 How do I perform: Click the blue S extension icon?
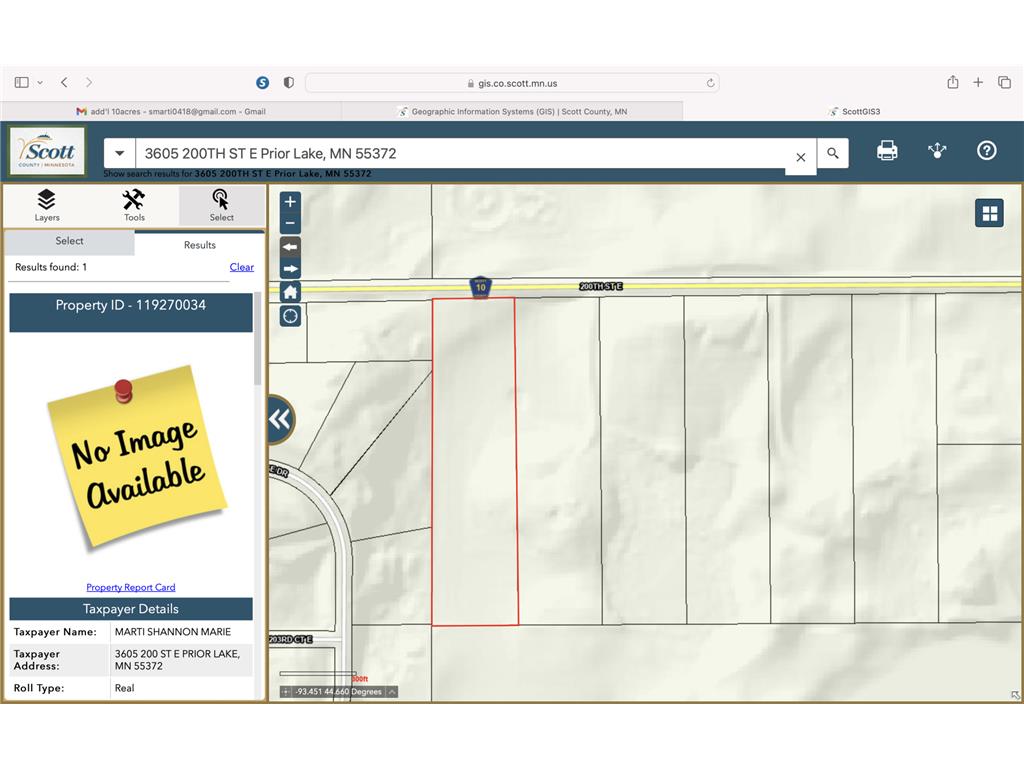pyautogui.click(x=263, y=82)
